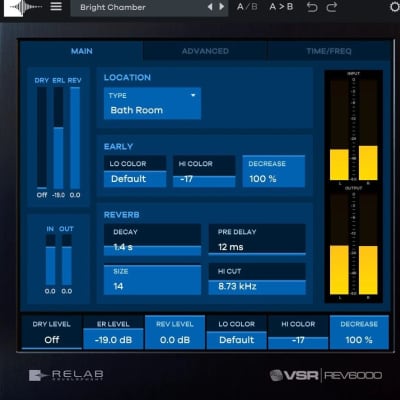The width and height of the screenshot is (400, 400).
Task: Click the DECAY 1.4 s control
Action: click(152, 240)
